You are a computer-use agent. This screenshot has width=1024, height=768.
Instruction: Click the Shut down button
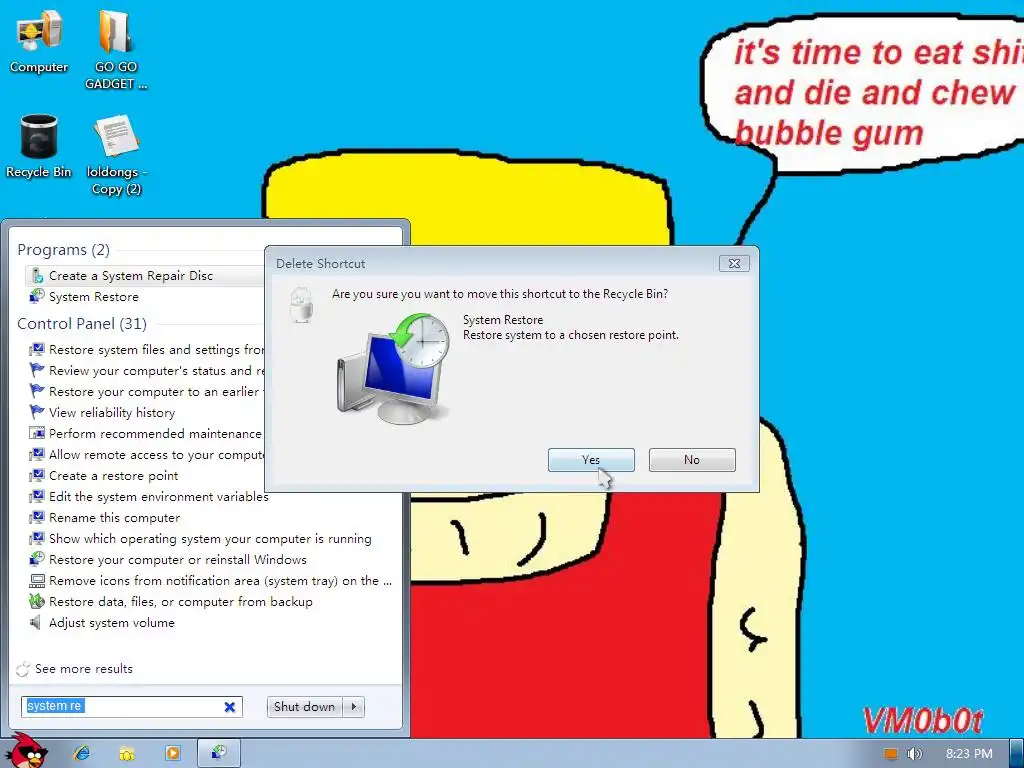304,707
